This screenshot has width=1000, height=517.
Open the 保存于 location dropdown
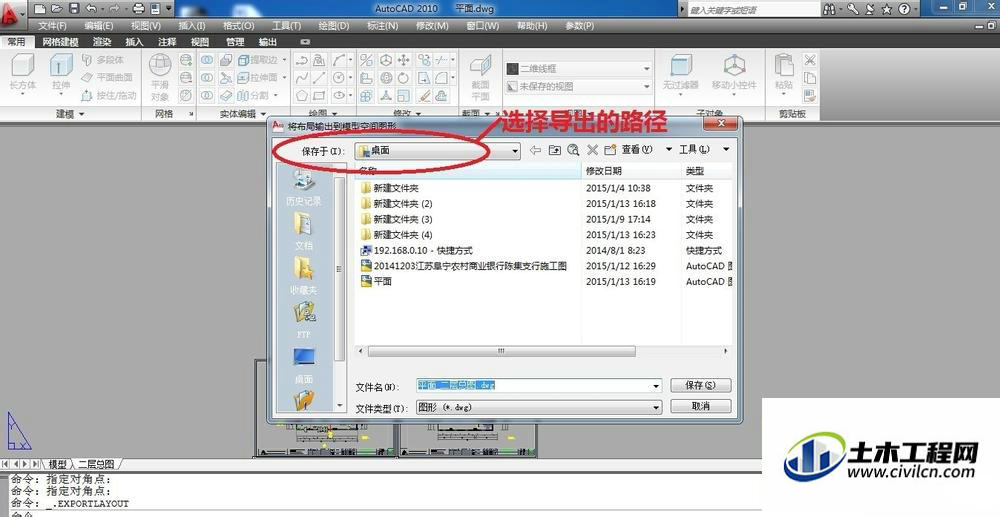click(515, 150)
